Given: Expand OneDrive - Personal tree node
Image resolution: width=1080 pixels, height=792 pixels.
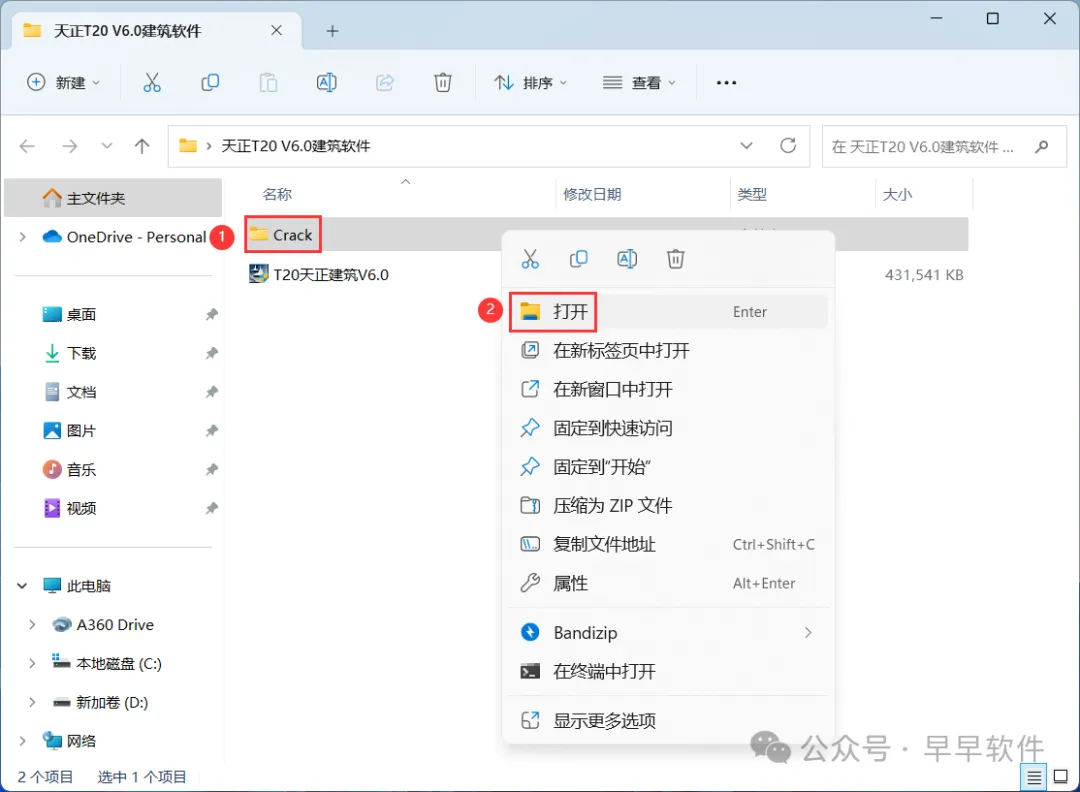Looking at the screenshot, I should [23, 237].
